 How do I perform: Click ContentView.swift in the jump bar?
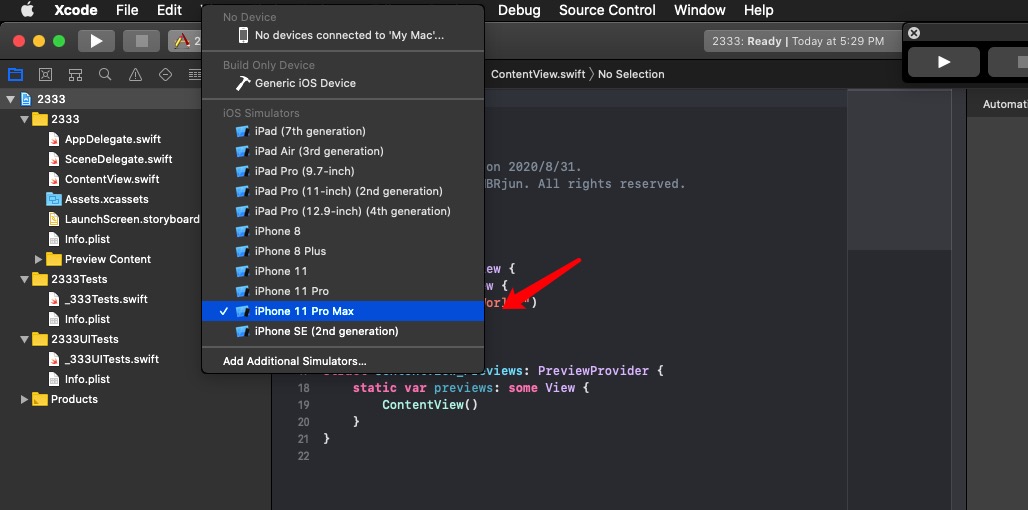pos(538,74)
